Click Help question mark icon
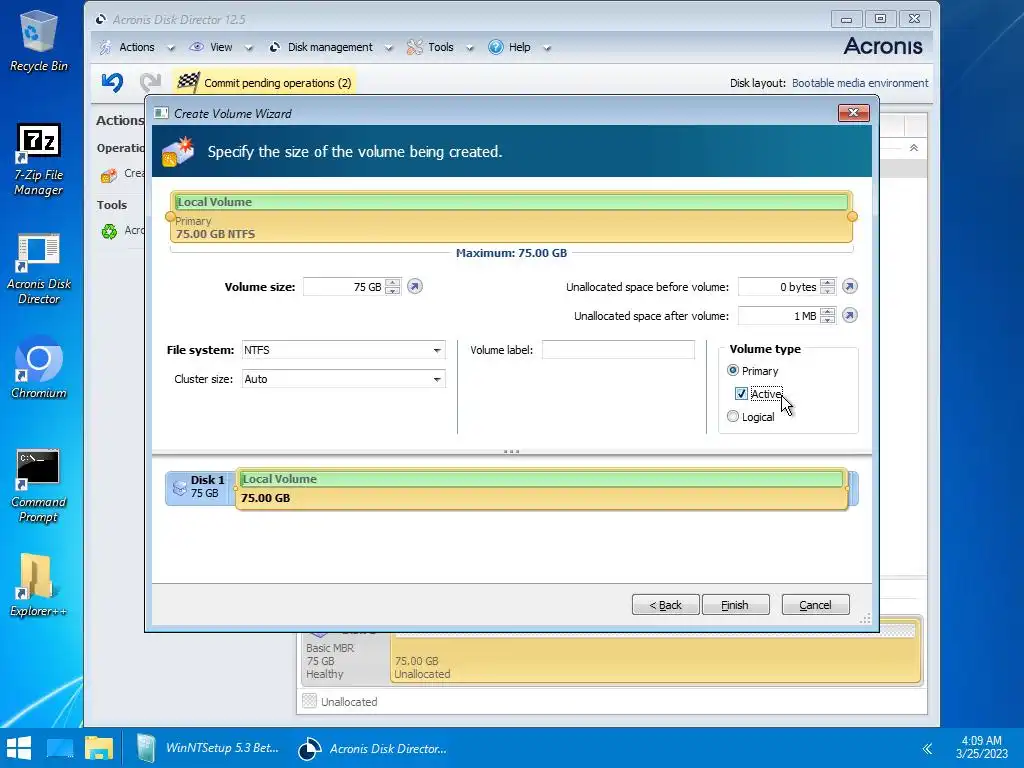Image resolution: width=1024 pixels, height=768 pixels. tap(496, 47)
